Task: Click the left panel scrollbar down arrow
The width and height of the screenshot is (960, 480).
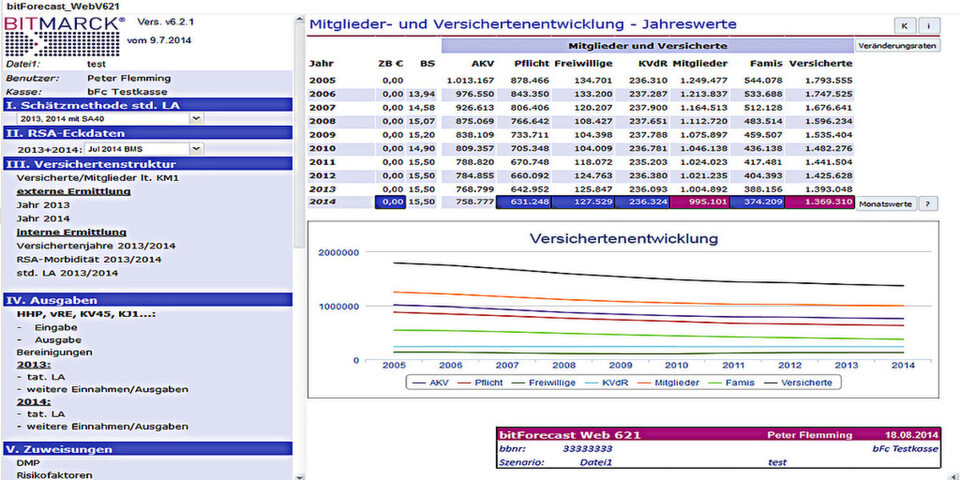Action: (x=299, y=476)
